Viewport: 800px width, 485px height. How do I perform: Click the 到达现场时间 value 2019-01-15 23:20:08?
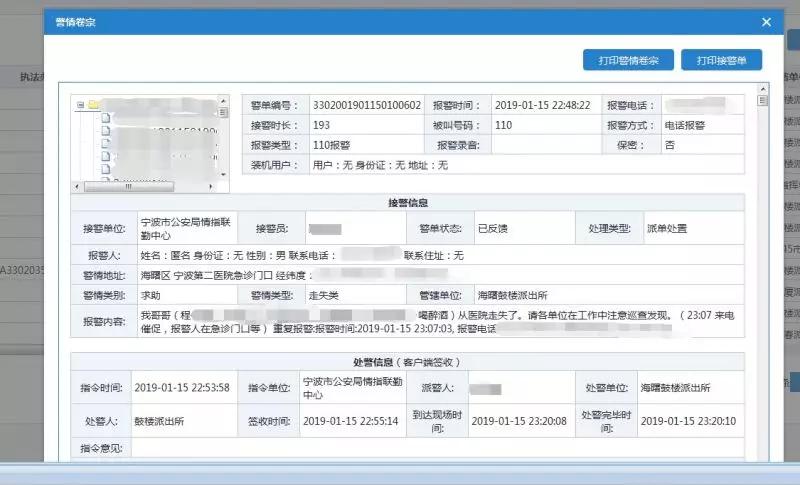coord(519,421)
